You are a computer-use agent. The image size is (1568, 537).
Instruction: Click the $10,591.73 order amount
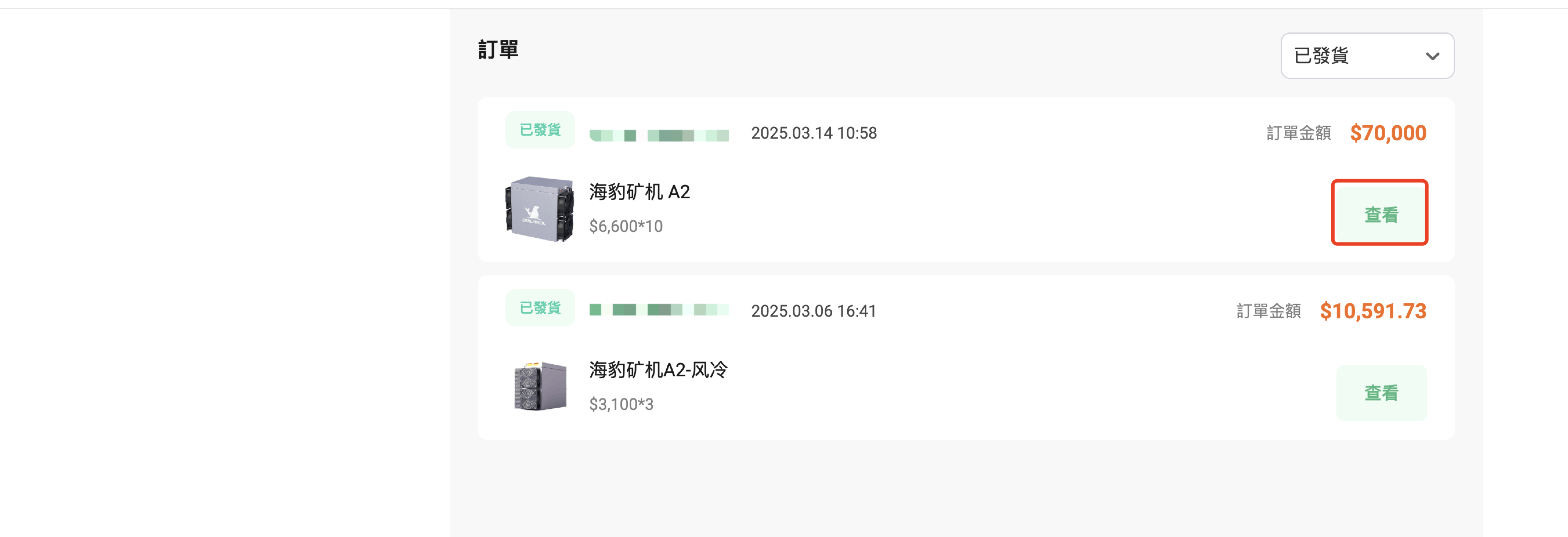pos(1373,311)
